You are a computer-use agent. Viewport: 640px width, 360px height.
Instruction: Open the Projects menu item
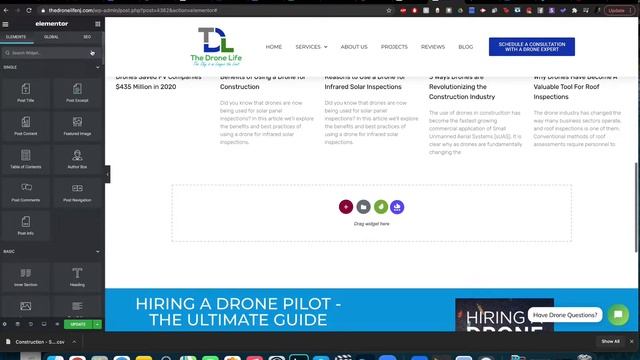[x=394, y=47]
